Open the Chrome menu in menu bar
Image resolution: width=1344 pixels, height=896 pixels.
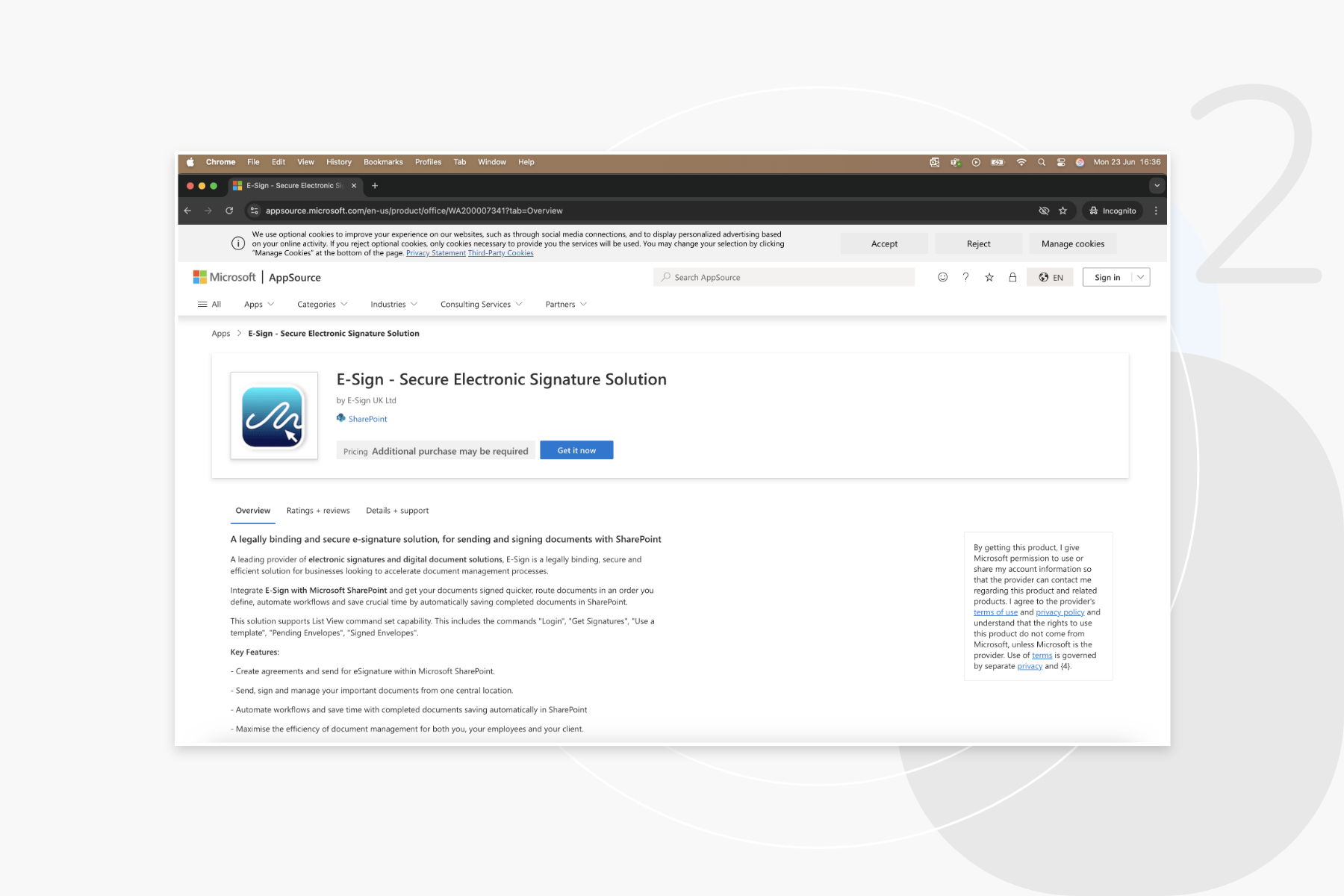220,162
